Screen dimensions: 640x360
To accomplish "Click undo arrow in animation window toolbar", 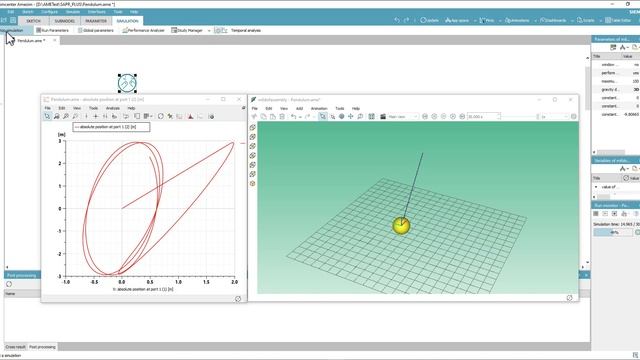I will [293, 117].
